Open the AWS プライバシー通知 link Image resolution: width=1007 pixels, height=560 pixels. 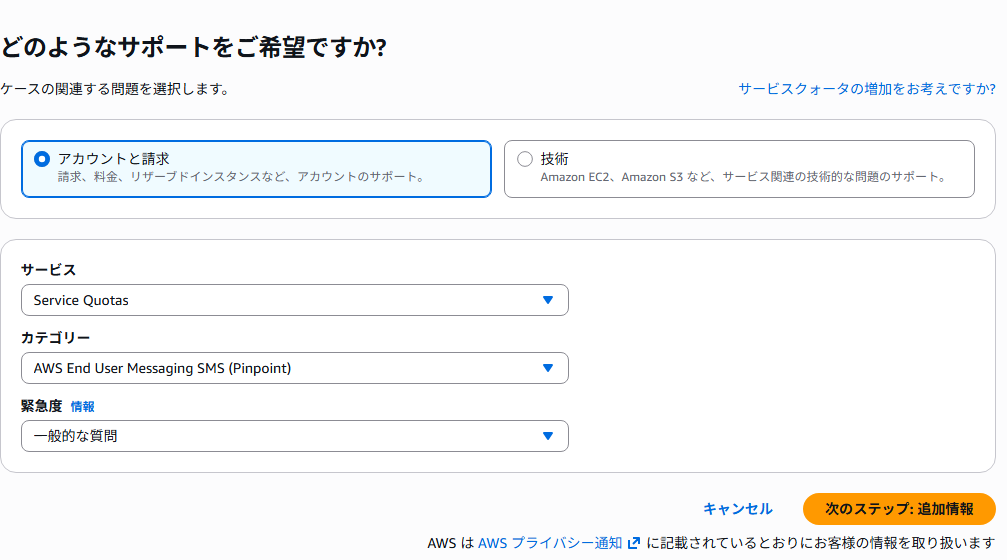(x=550, y=543)
